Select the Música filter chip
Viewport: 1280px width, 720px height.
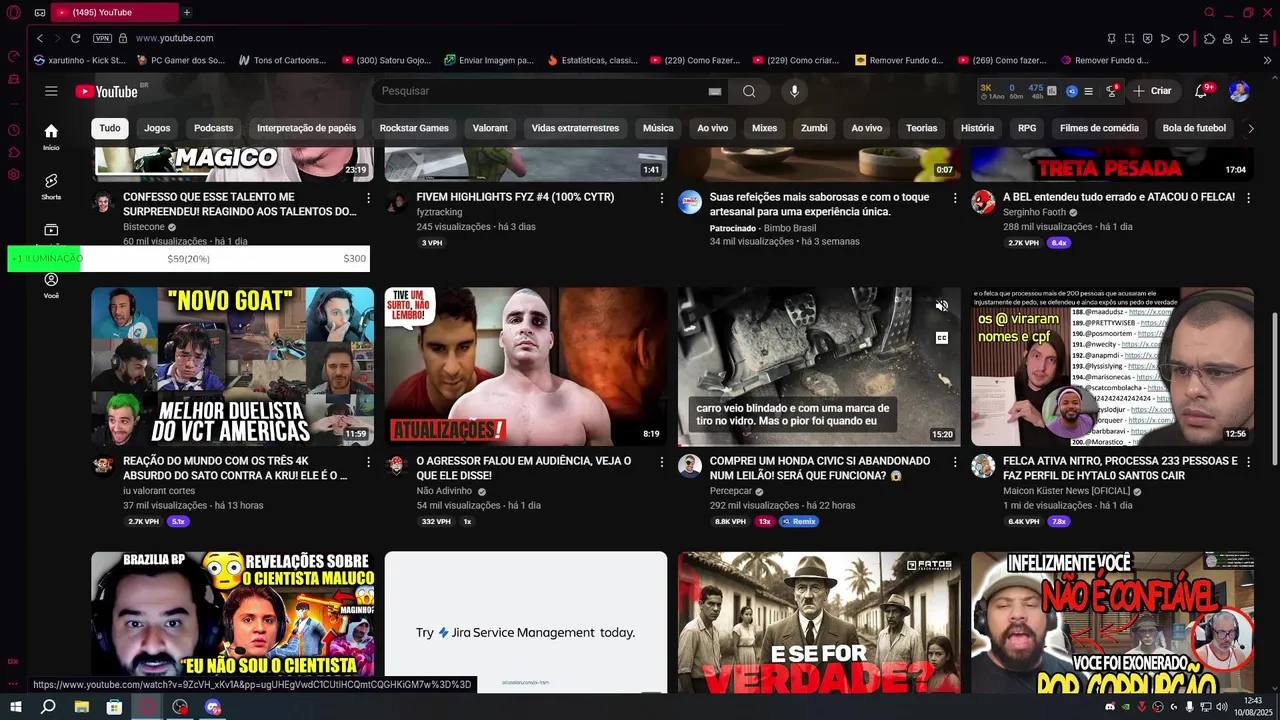click(x=658, y=128)
